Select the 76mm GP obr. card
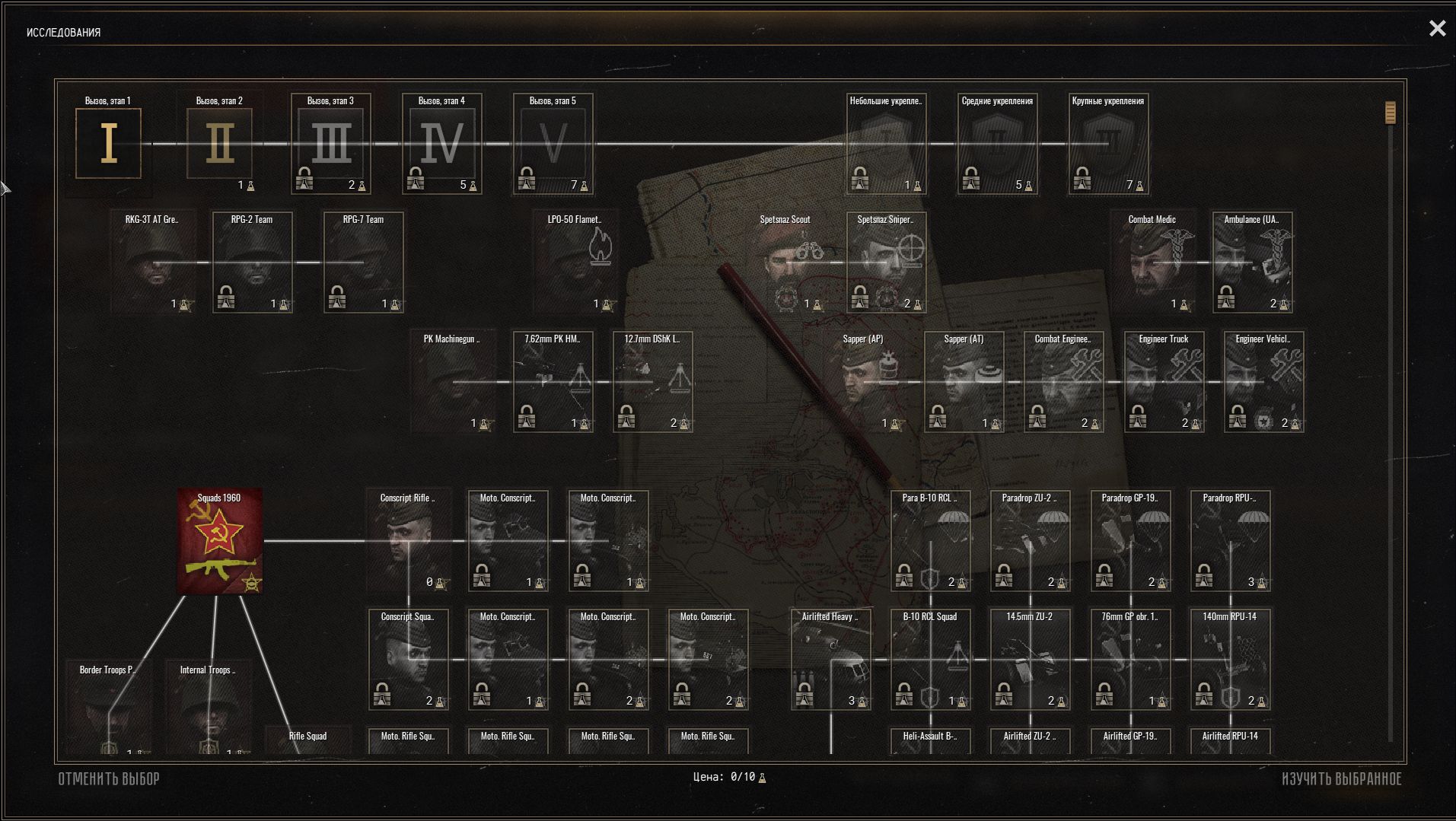This screenshot has height=821, width=1456. coord(1131,660)
